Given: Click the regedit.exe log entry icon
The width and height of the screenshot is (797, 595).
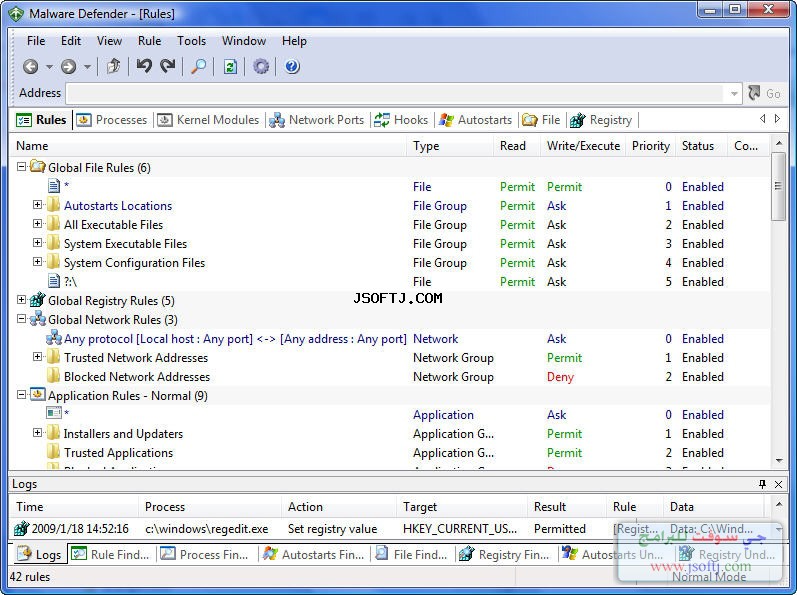Looking at the screenshot, I should coord(21,528).
